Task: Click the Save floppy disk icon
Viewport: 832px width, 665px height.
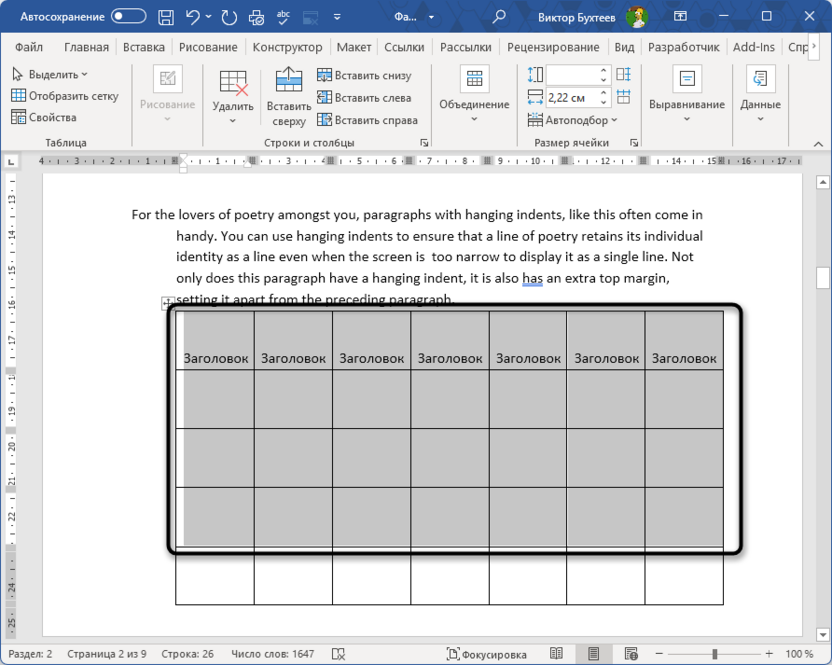Action: 166,17
